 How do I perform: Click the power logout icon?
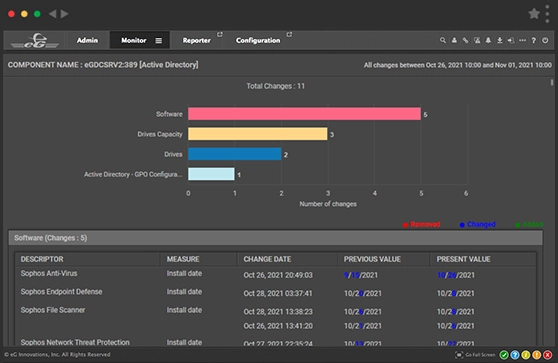545,40
